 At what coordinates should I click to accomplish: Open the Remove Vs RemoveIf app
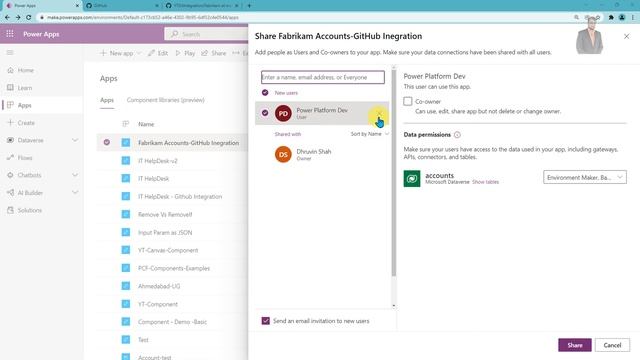[165, 214]
